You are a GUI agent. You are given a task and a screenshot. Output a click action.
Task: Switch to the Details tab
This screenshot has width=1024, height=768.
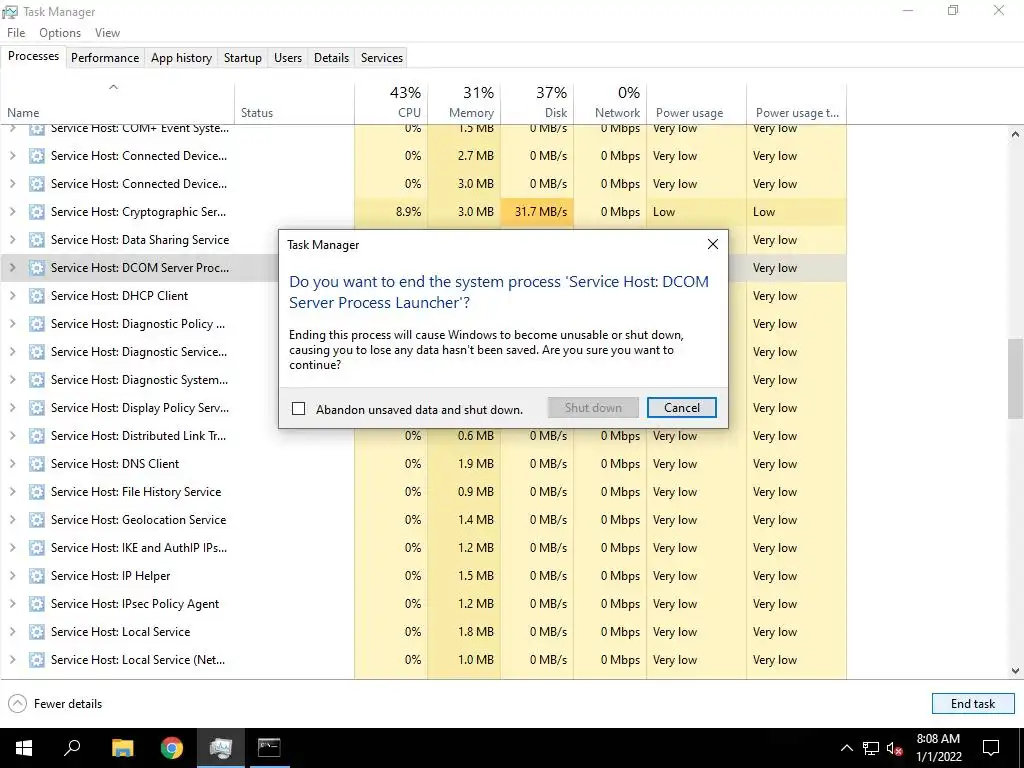point(331,57)
